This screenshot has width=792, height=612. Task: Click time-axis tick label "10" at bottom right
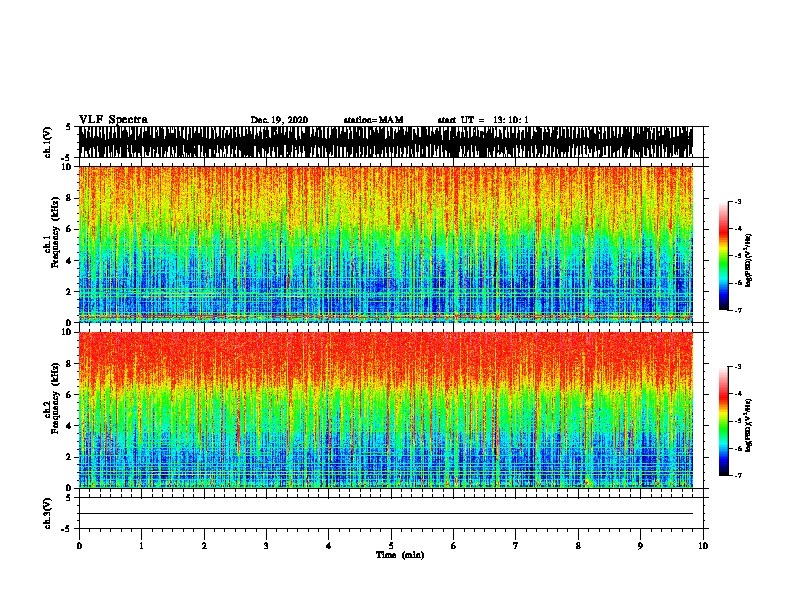[x=703, y=546]
